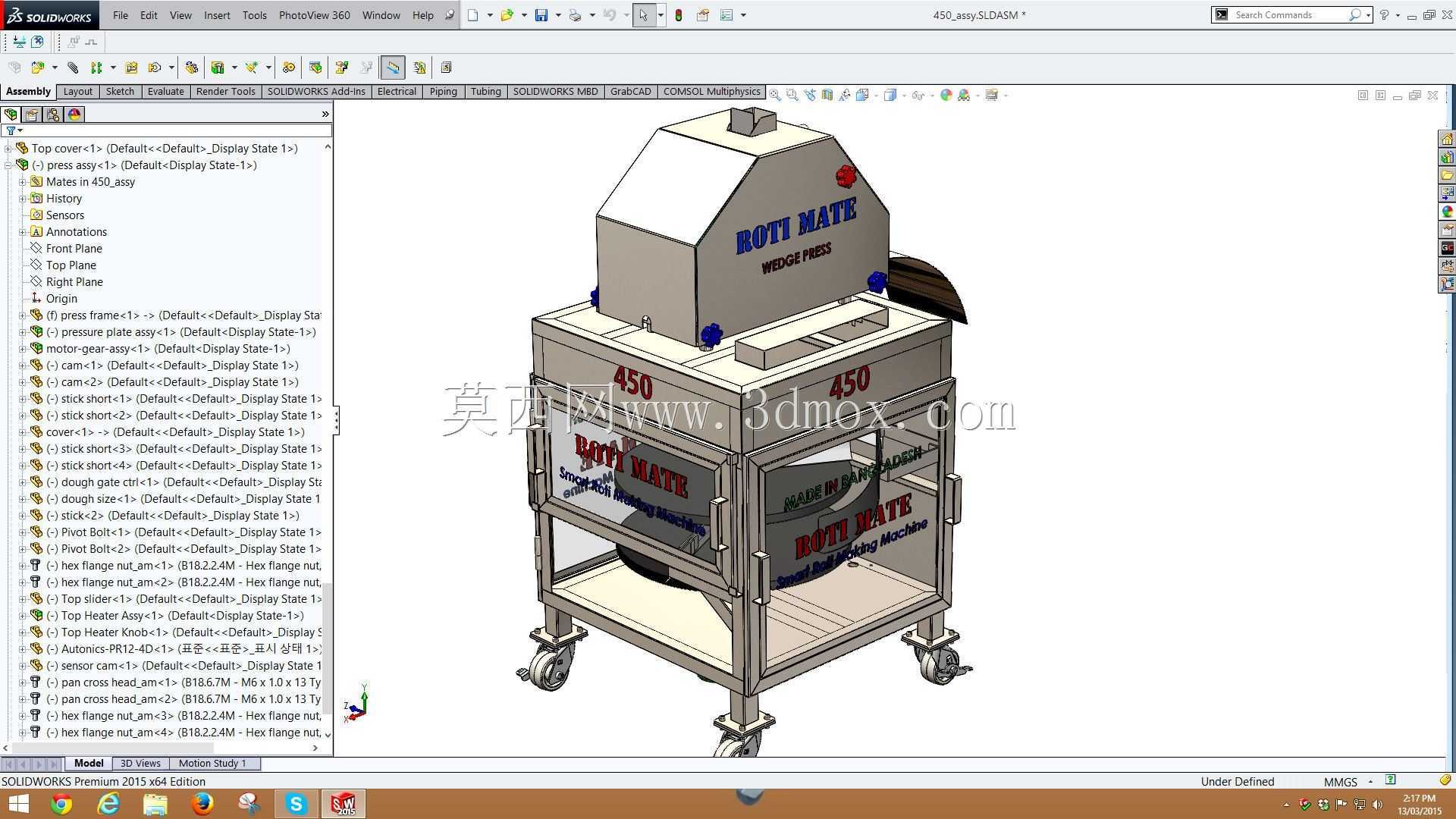This screenshot has width=1456, height=819.
Task: Select the Top Plane tree item
Action: [71, 265]
